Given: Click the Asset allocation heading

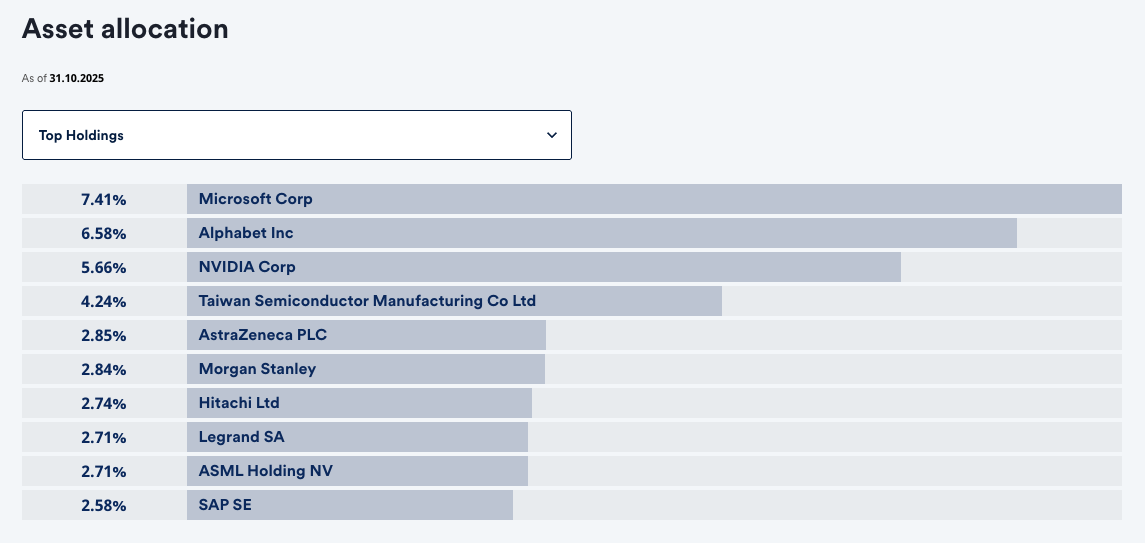Looking at the screenshot, I should pyautogui.click(x=125, y=29).
